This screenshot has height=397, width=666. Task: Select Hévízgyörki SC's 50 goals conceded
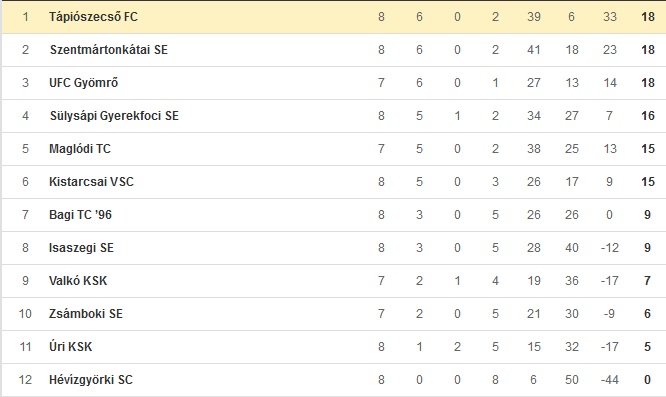click(x=572, y=380)
